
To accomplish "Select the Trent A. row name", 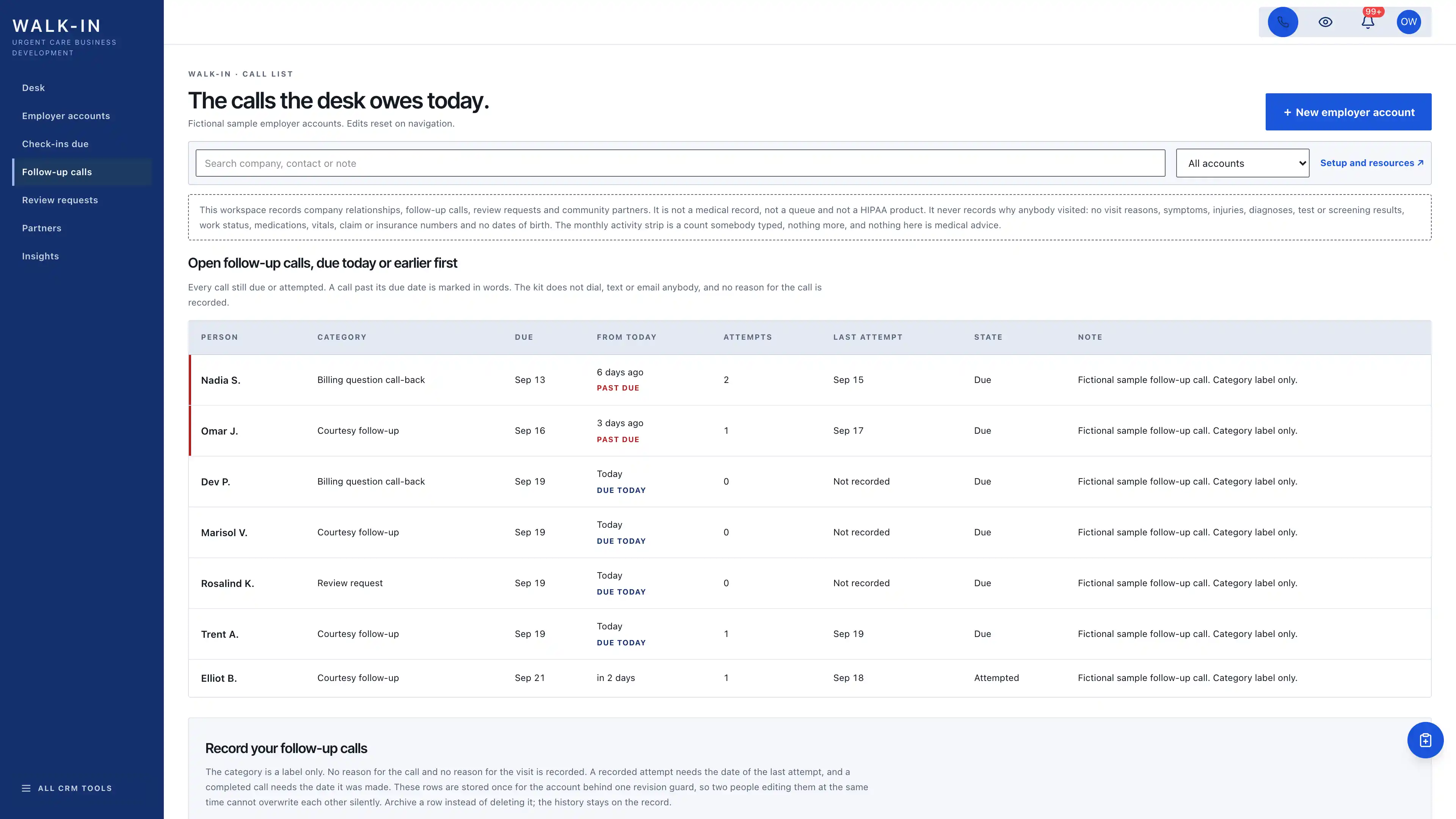I will click(x=219, y=635).
